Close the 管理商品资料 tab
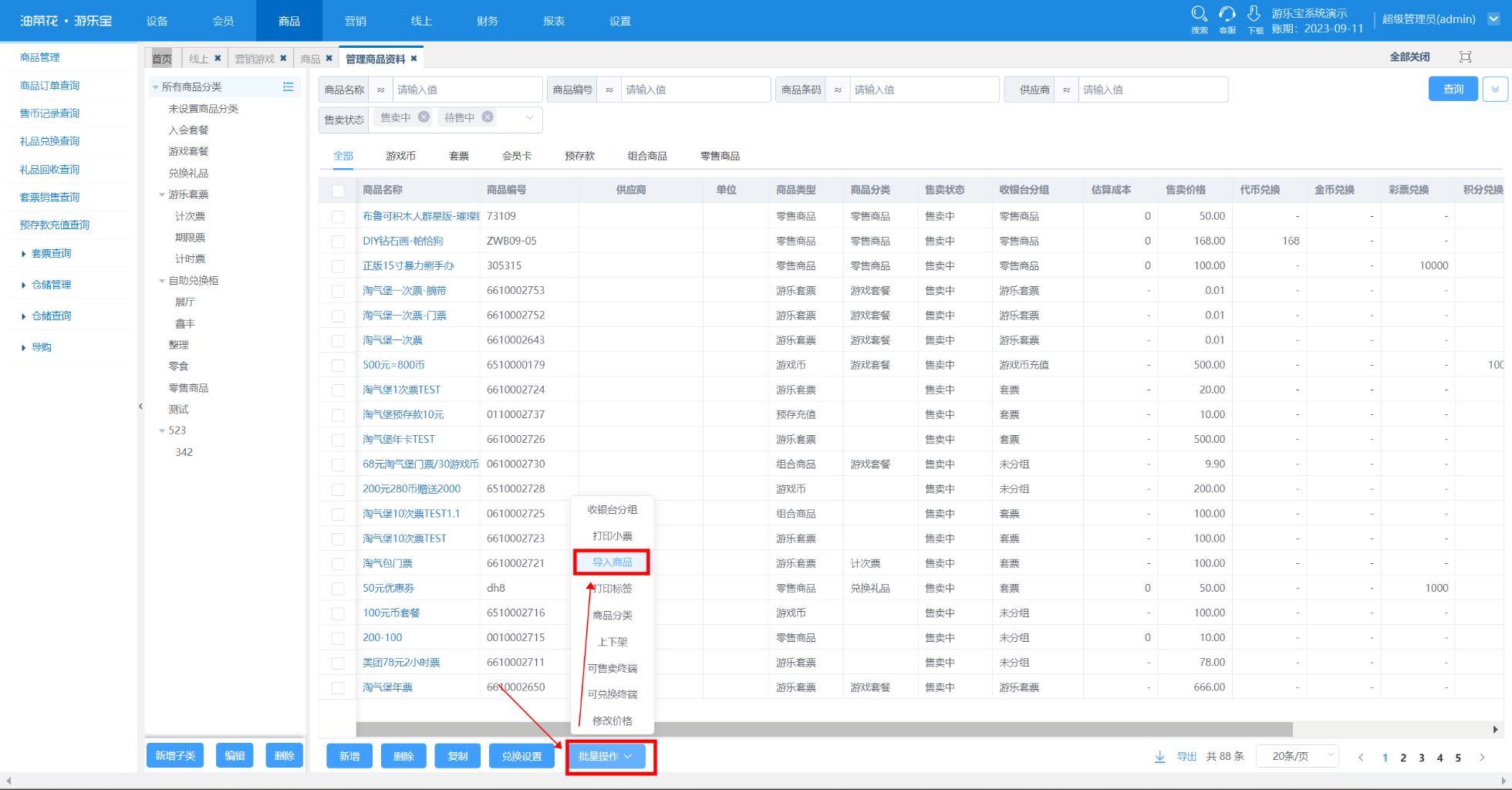The image size is (1512, 790). click(x=413, y=58)
